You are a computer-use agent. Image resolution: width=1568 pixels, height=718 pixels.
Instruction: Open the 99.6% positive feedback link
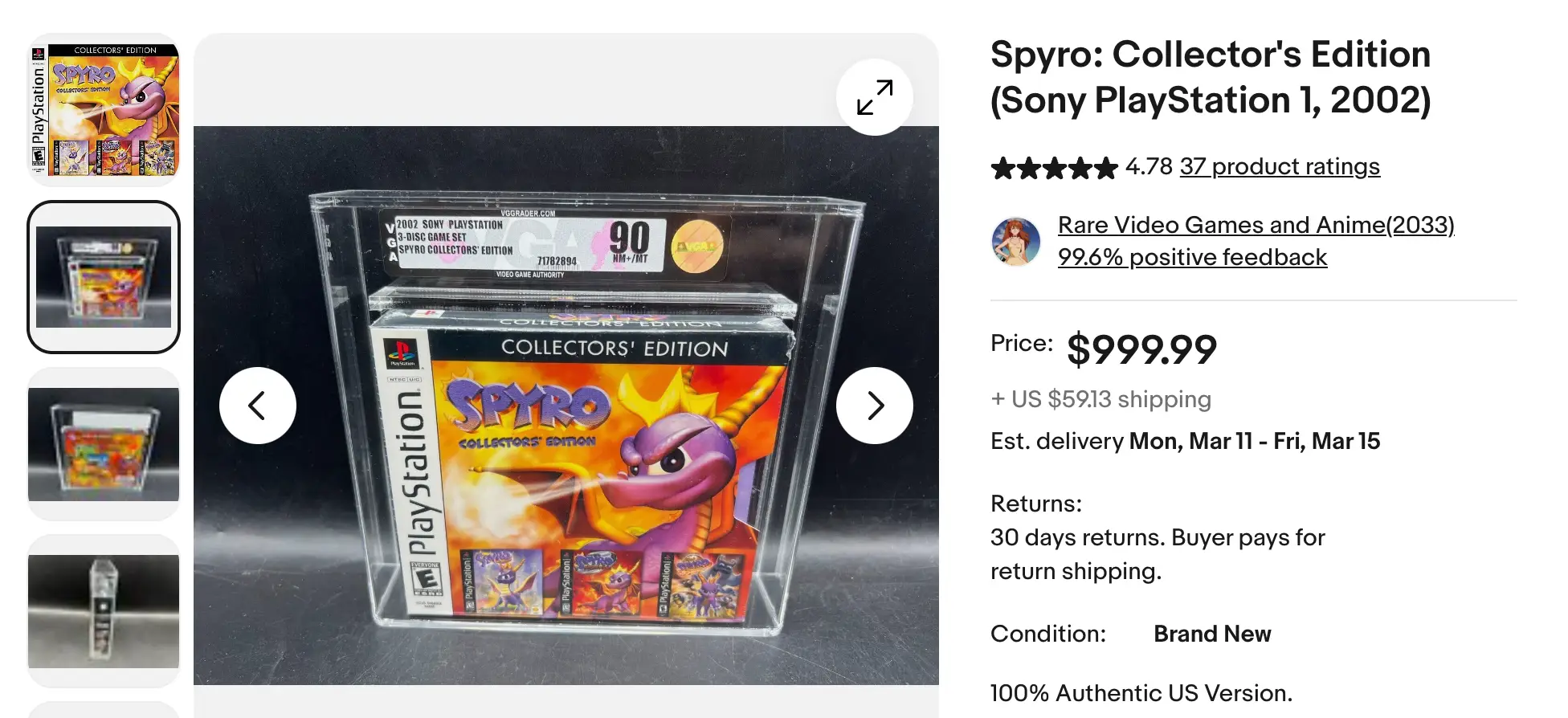1192,257
